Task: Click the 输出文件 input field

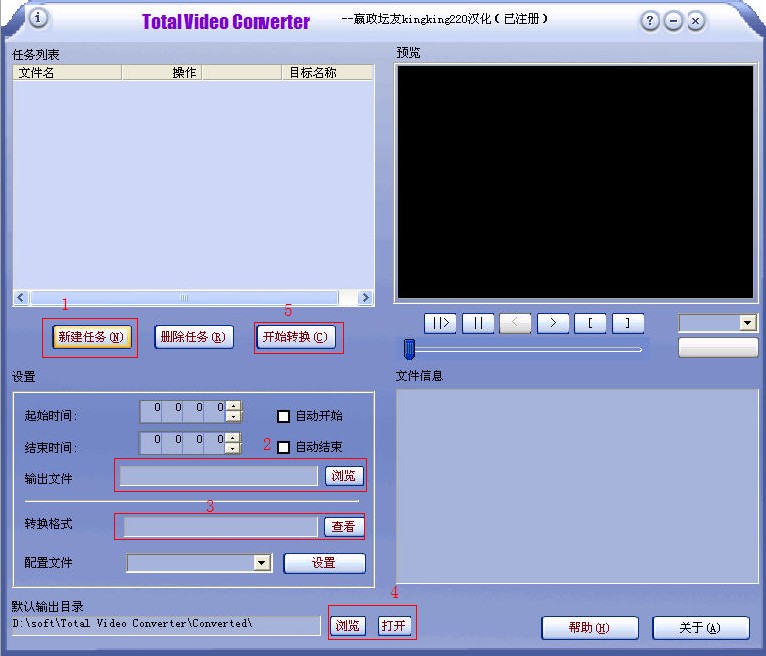Action: coord(219,476)
